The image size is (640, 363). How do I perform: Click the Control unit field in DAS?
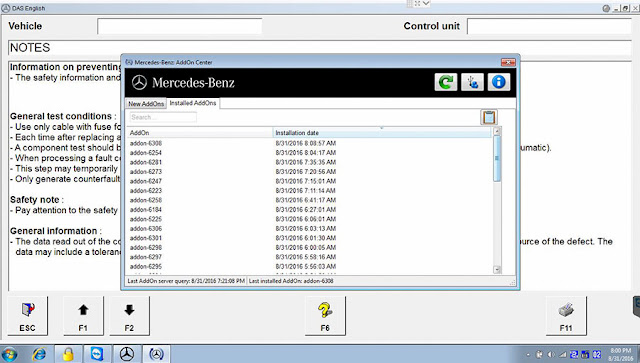[x=549, y=26]
